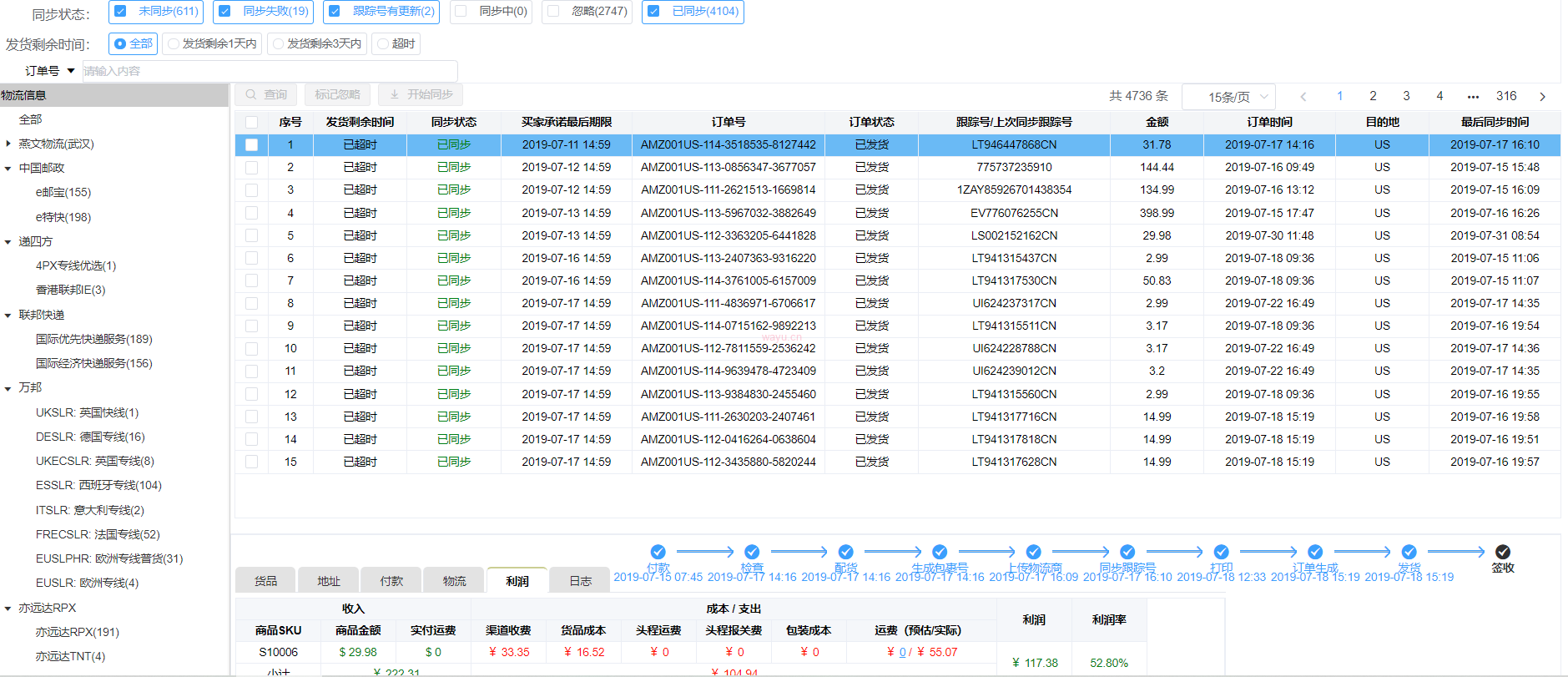Switch to the 物流 tab
Image resolution: width=1568 pixels, height=677 pixels.
[454, 580]
